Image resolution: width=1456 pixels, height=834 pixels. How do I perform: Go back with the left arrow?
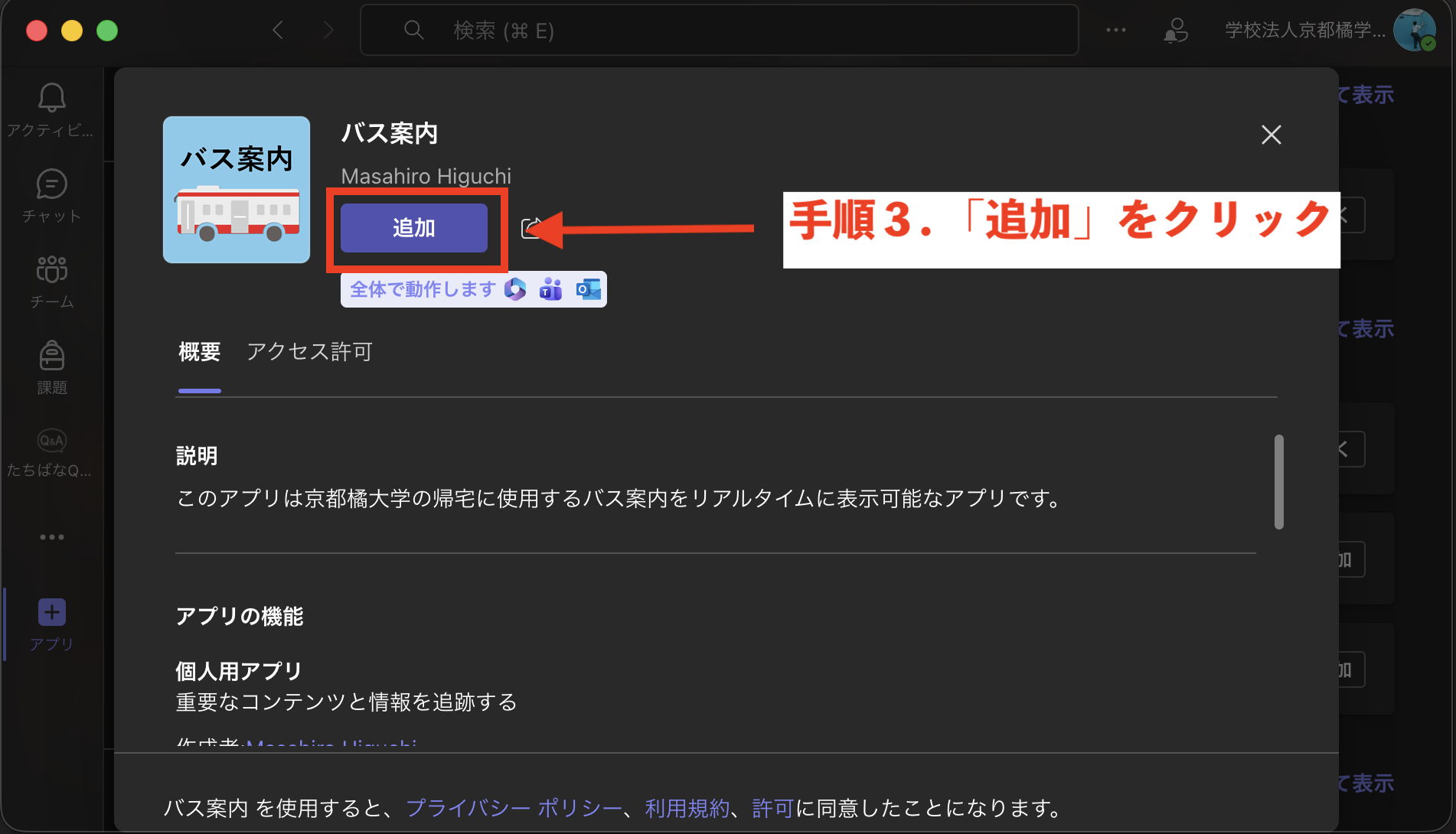point(279,31)
